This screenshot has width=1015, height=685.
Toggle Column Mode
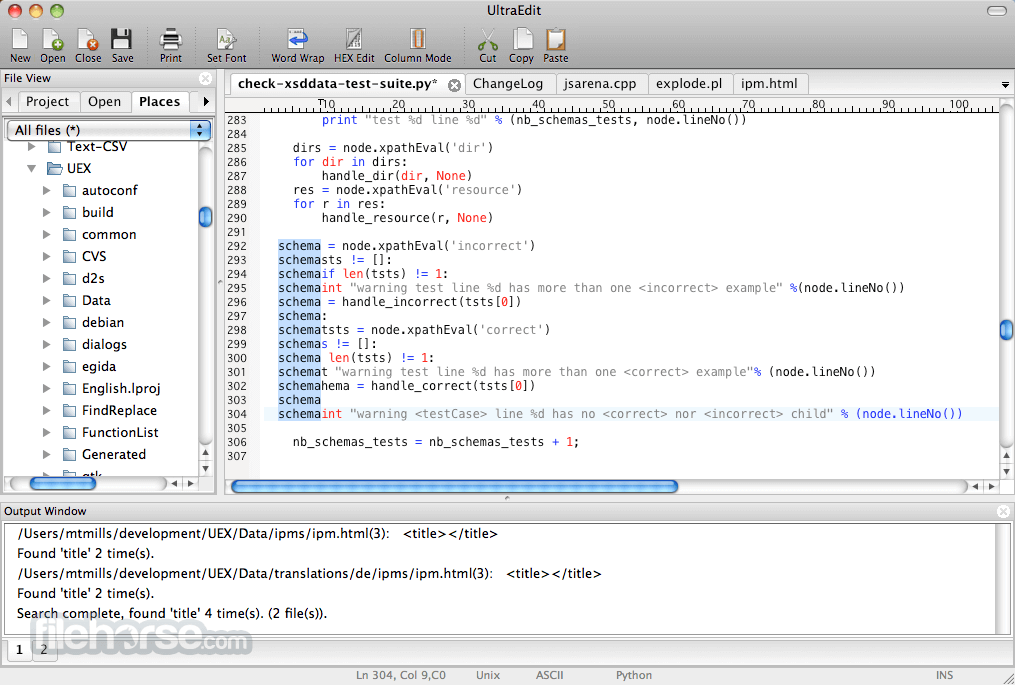[418, 45]
